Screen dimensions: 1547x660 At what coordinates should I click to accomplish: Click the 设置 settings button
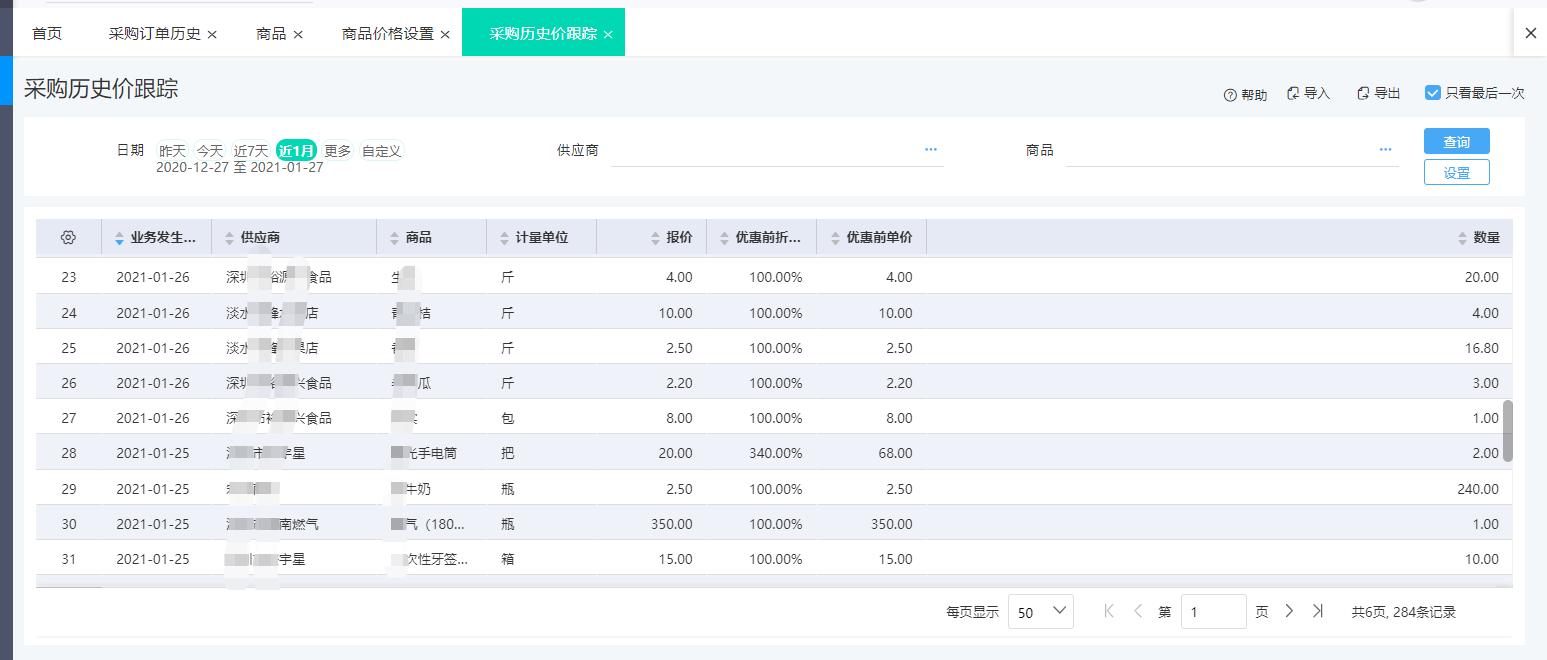[x=1456, y=172]
